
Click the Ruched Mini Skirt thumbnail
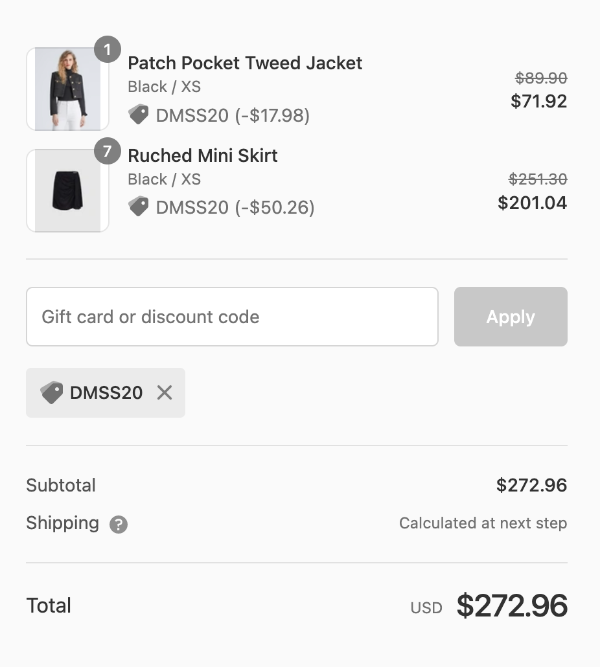(67, 191)
